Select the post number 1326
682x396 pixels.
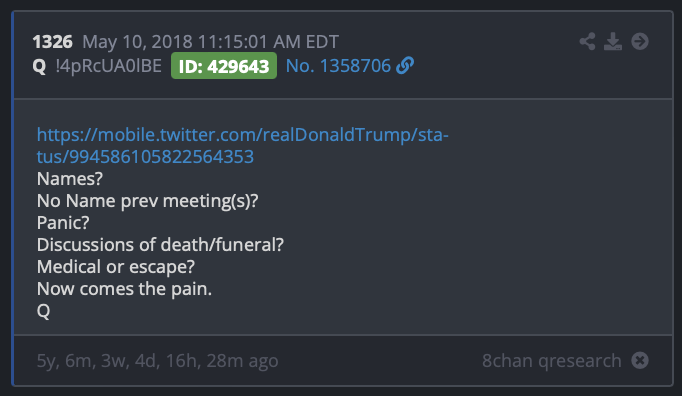(52, 42)
